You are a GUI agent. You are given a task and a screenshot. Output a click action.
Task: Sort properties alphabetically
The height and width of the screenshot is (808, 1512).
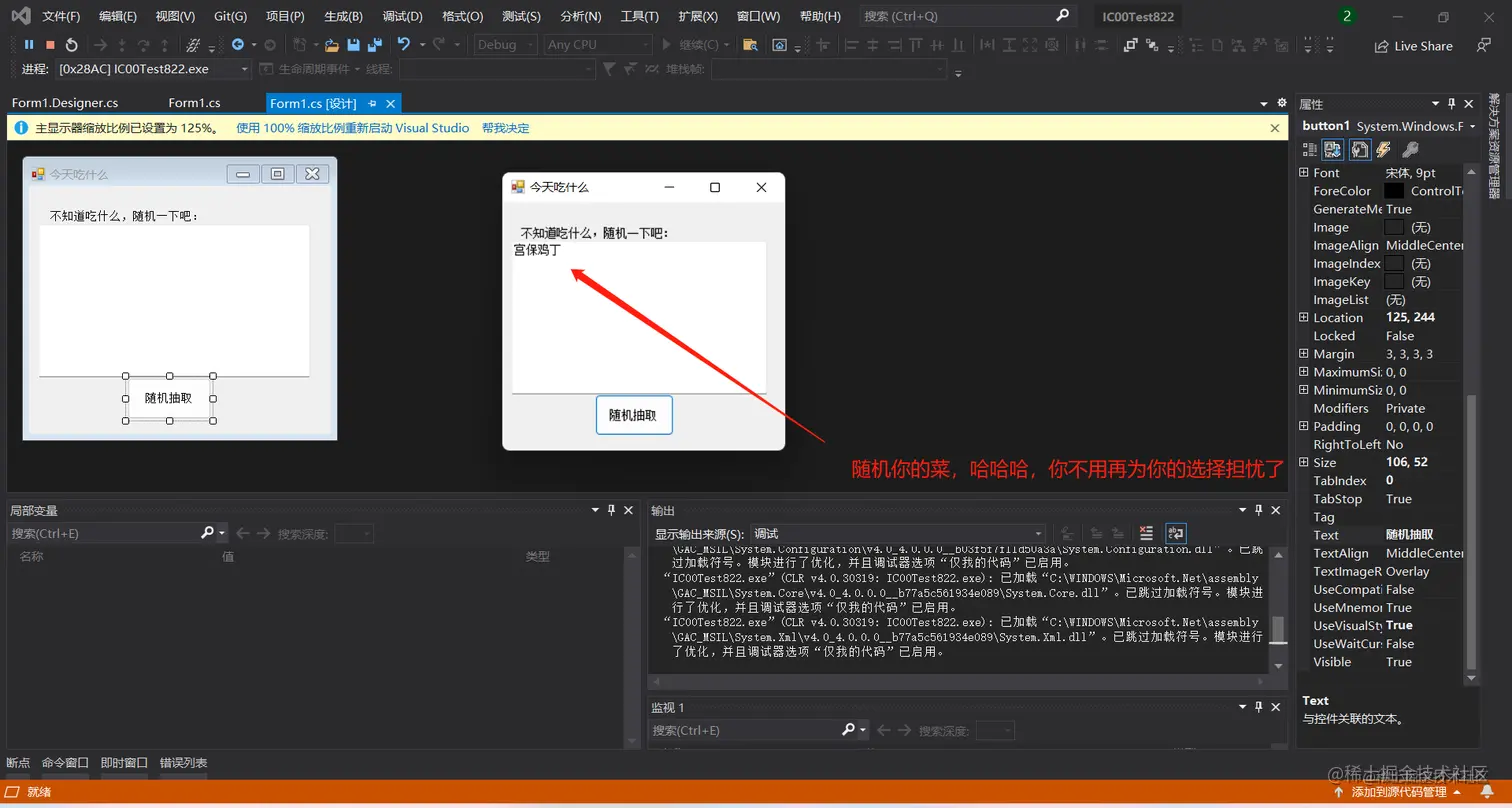click(1333, 149)
